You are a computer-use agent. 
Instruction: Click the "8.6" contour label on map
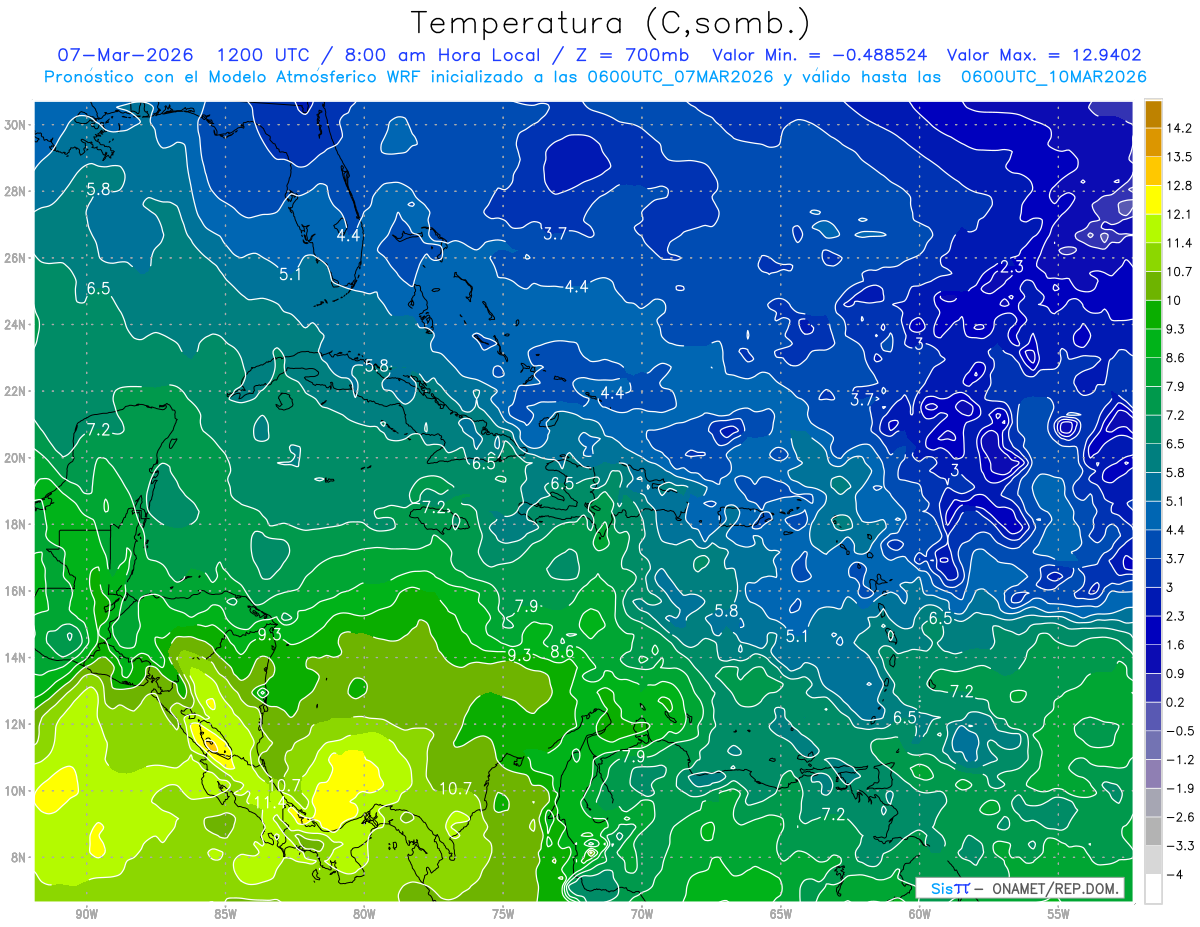562,651
